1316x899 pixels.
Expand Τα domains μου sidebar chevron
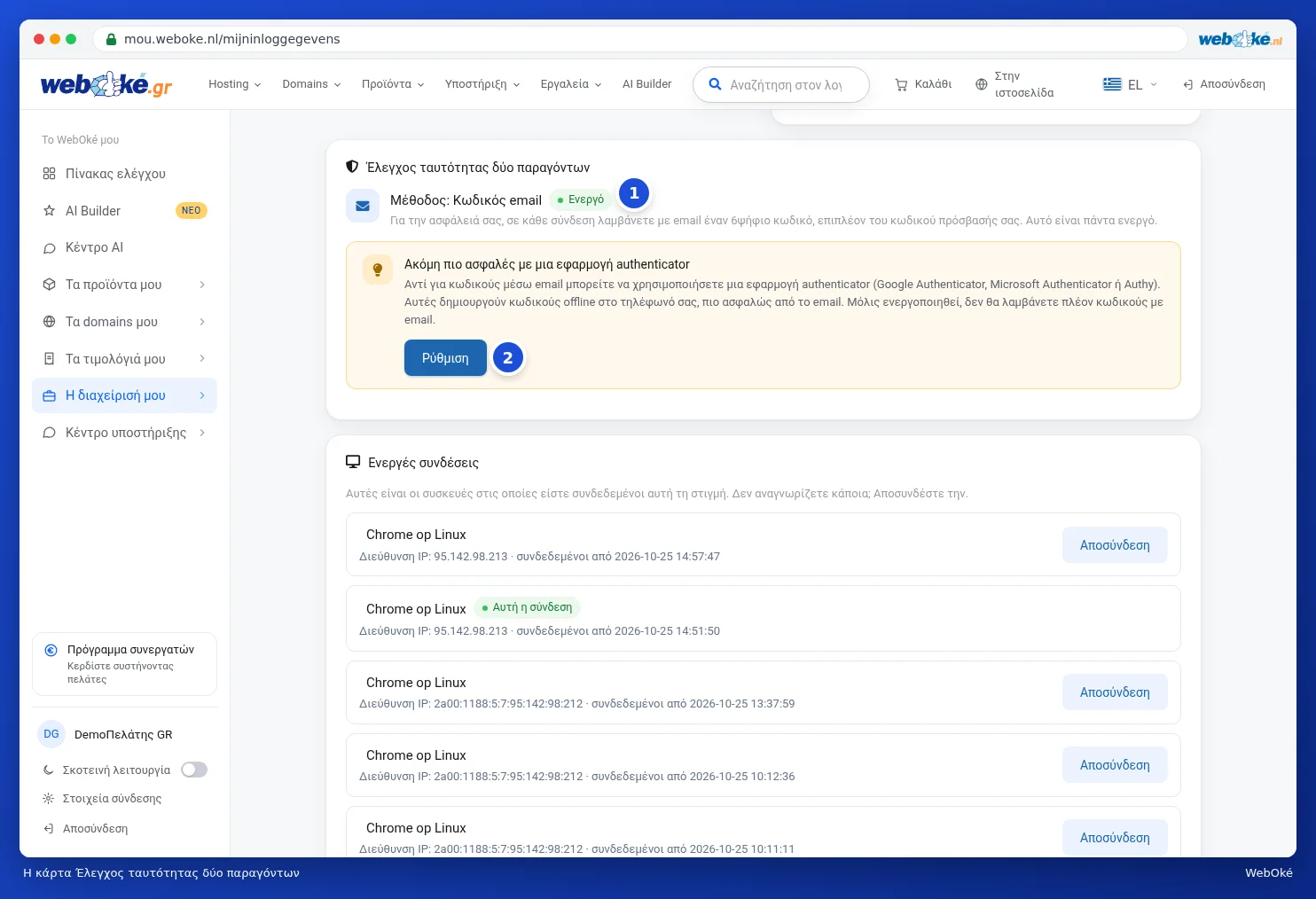tap(202, 322)
